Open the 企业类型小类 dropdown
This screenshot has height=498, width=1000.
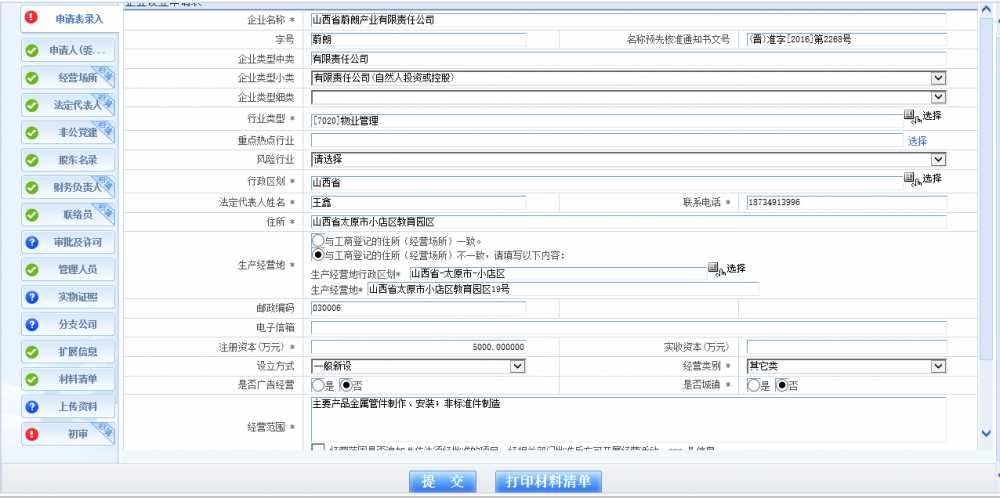938,78
